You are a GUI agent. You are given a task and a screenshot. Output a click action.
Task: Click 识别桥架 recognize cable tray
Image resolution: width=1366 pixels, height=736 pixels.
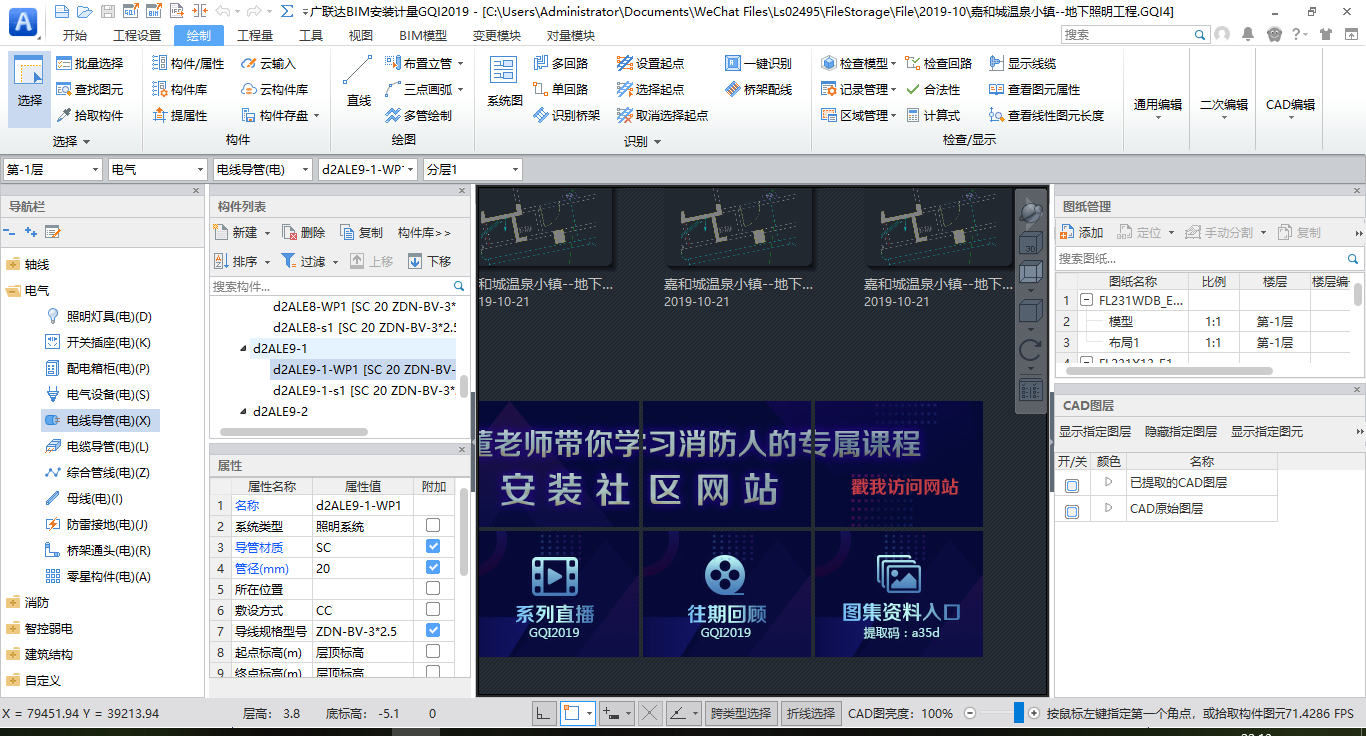coord(566,115)
